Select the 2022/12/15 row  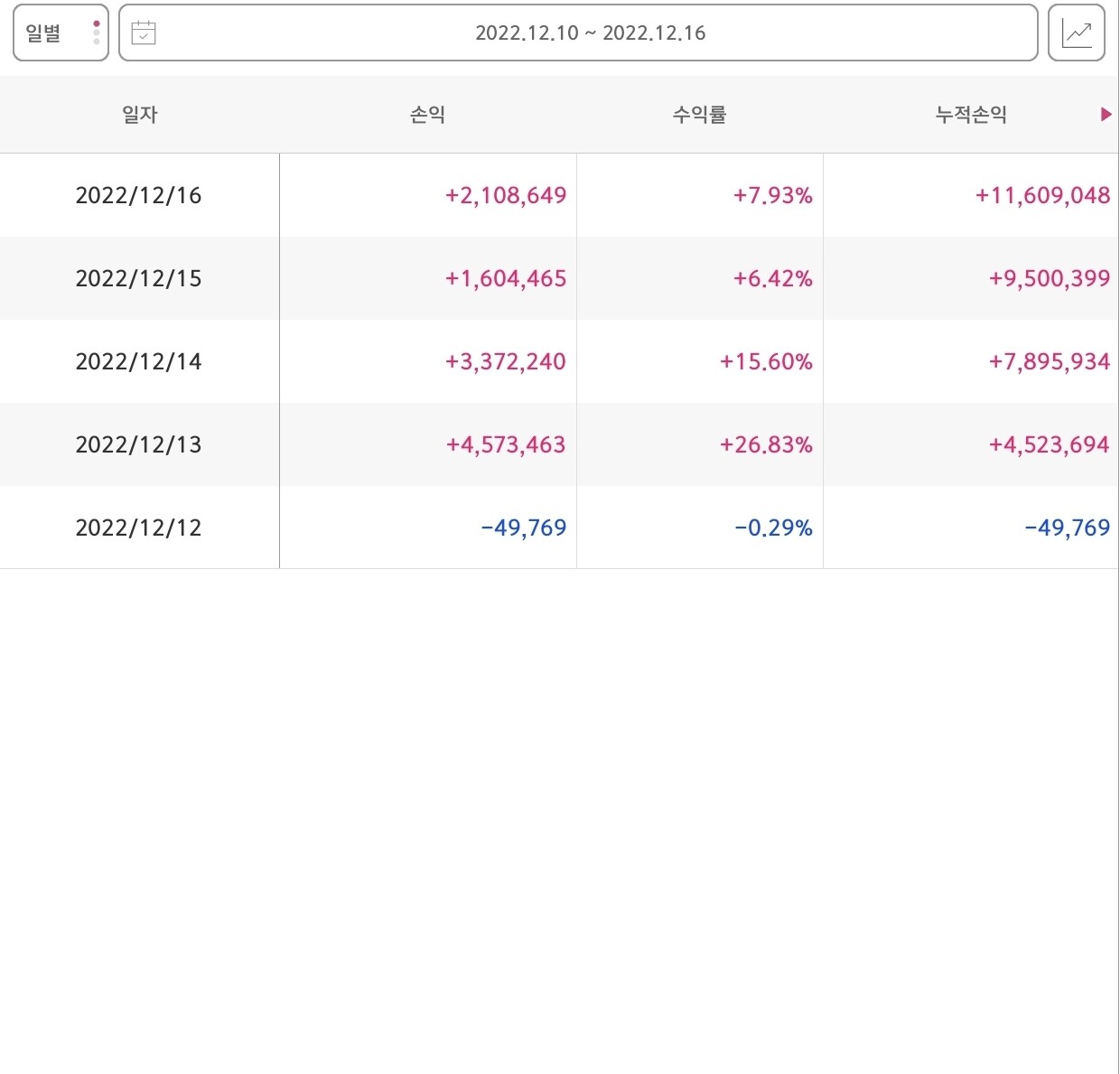point(560,278)
